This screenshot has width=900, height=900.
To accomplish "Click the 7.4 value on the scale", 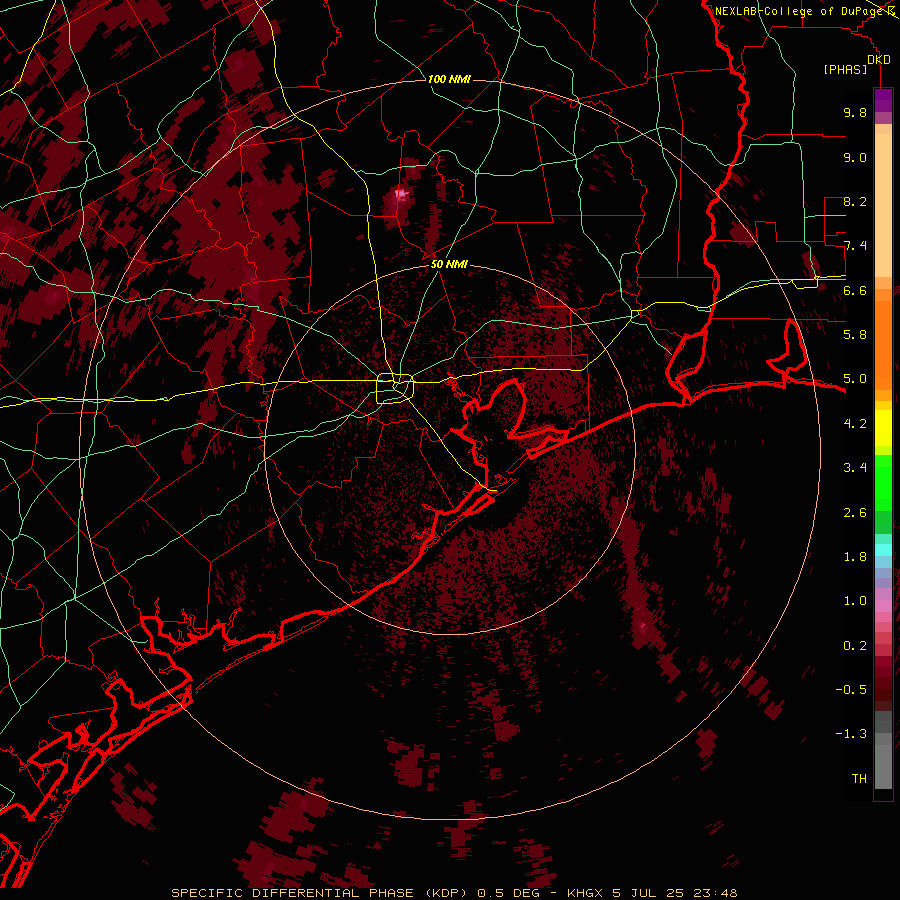I will [x=855, y=246].
